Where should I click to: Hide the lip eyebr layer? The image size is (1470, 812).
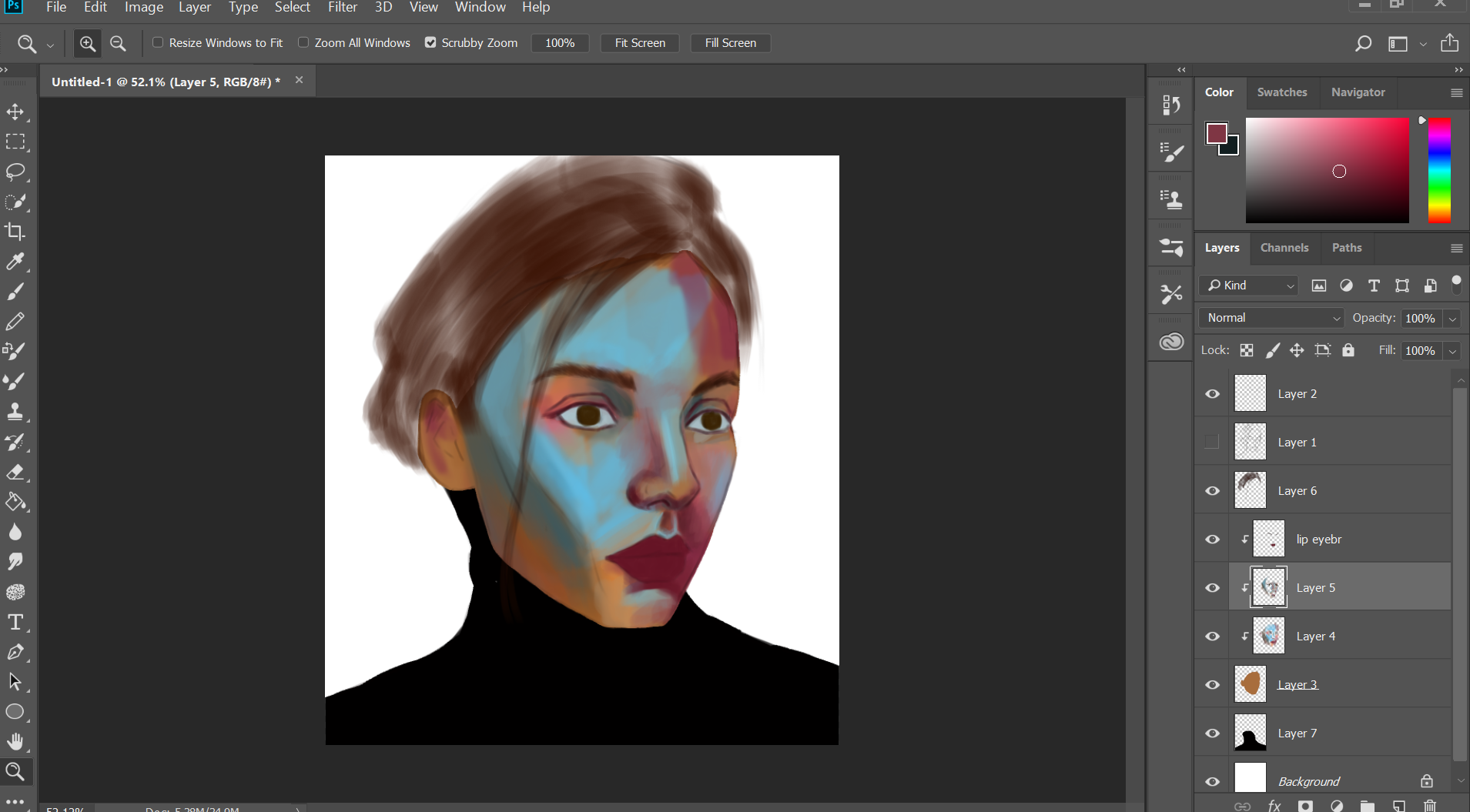1212,540
